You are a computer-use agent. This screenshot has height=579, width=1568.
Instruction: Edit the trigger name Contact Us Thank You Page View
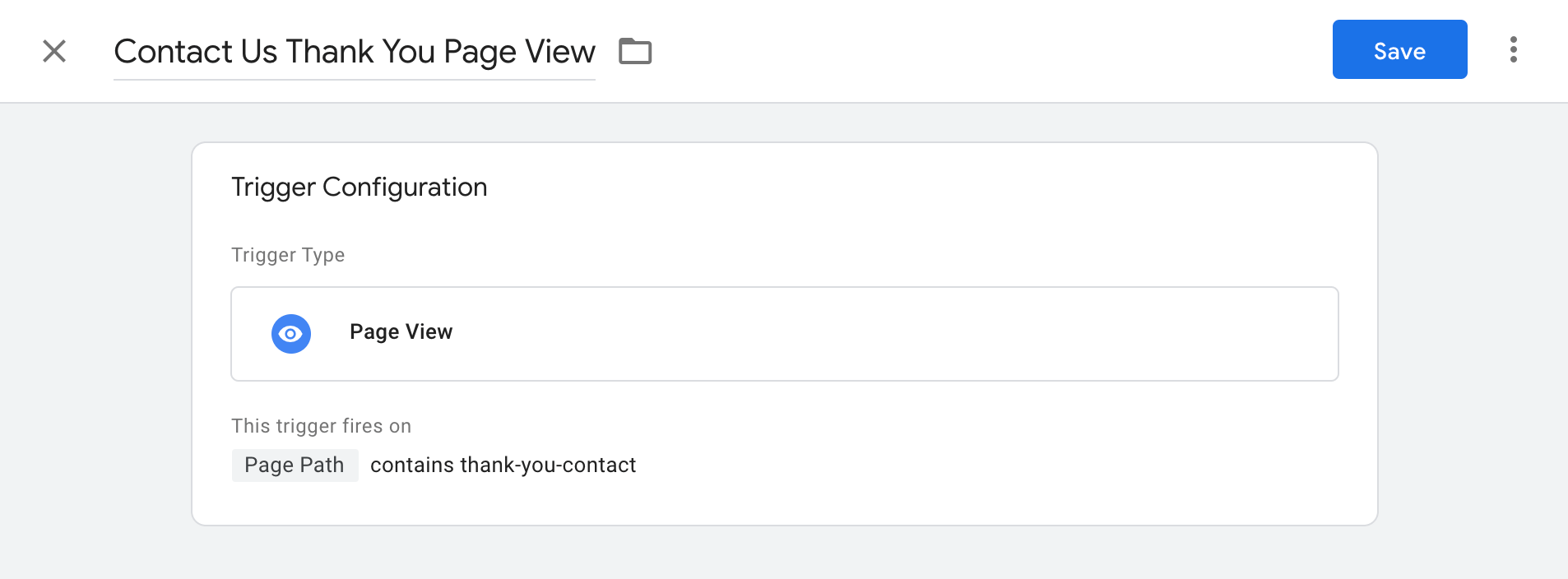coord(355,52)
